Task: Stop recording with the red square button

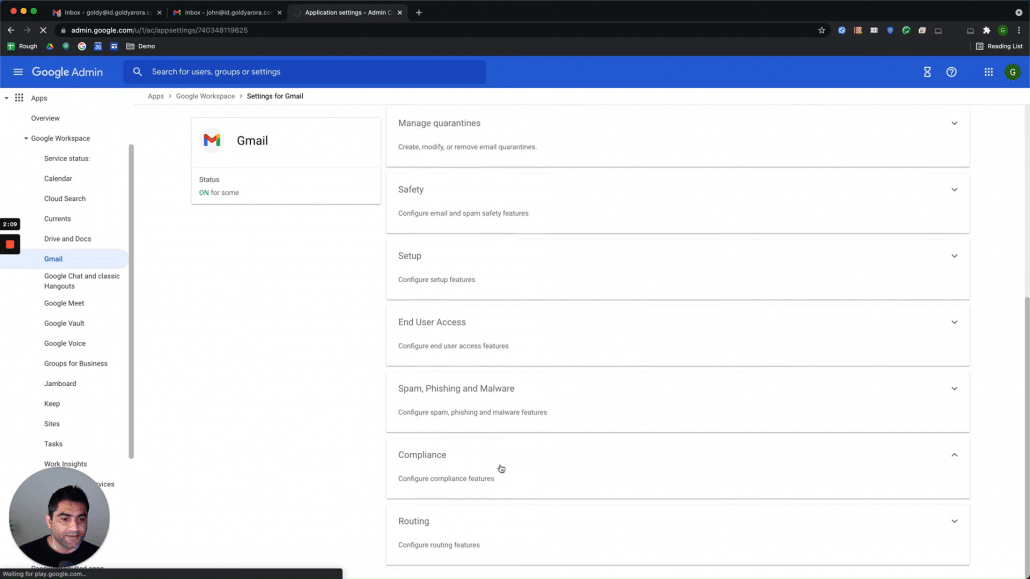Action: 10,244
